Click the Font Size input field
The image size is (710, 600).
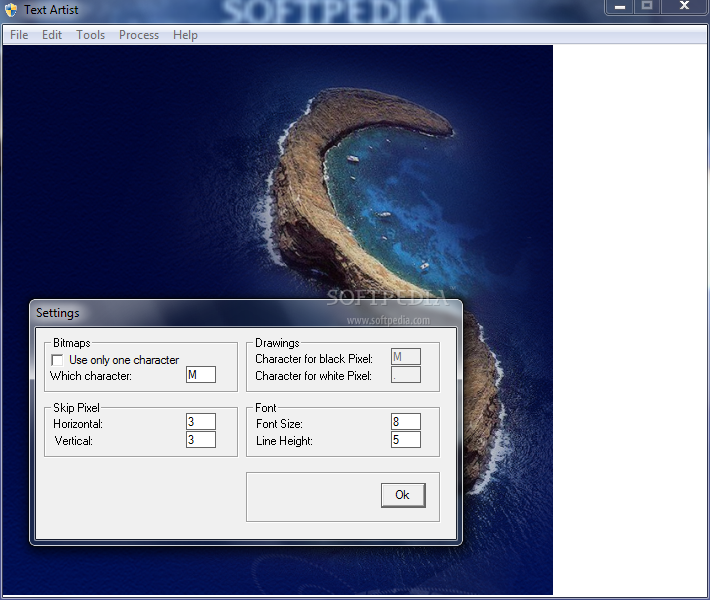point(406,422)
